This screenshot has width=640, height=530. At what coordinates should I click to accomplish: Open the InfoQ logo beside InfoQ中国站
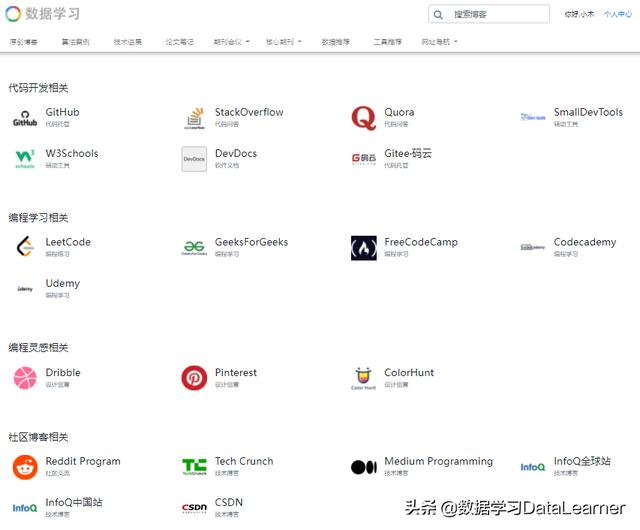tap(25, 508)
